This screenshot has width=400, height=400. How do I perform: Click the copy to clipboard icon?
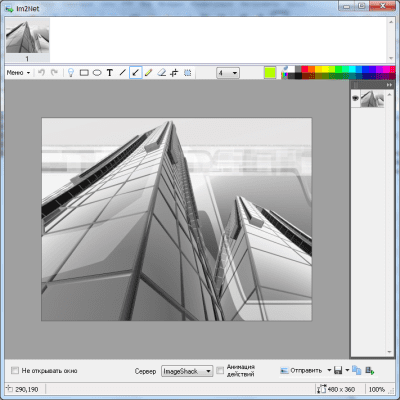(x=356, y=370)
